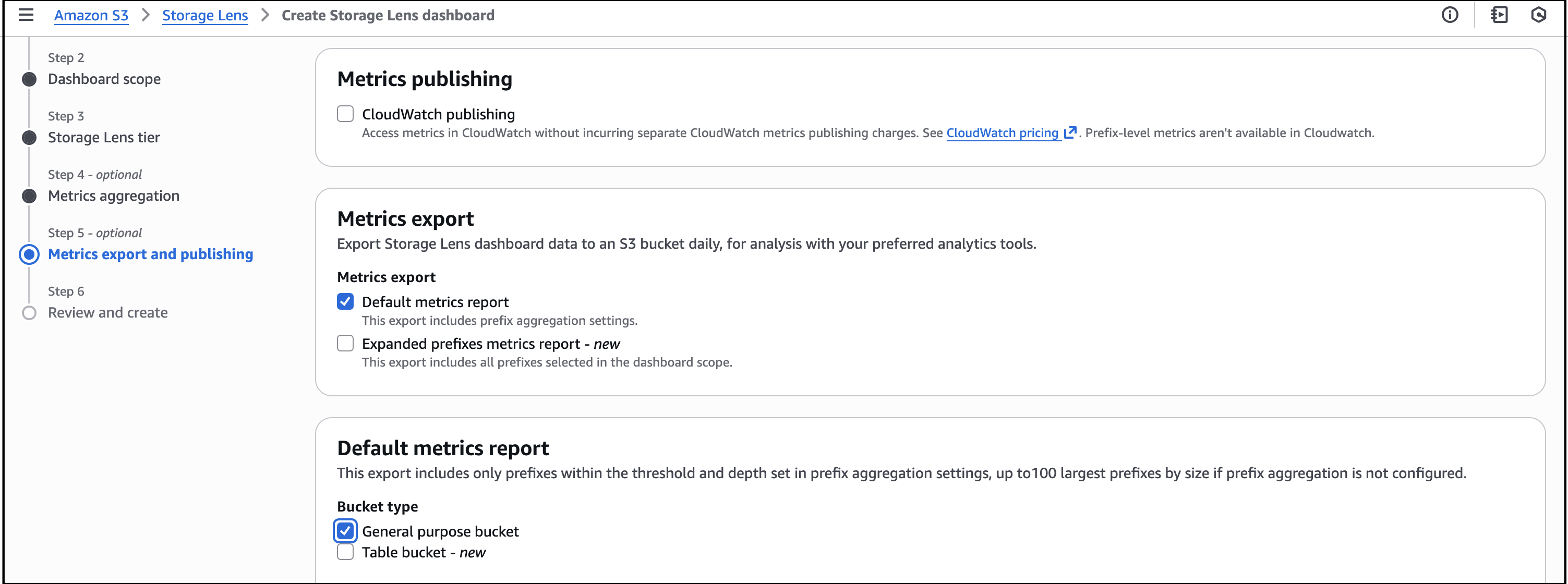This screenshot has width=1568, height=584.
Task: Uncheck General purpose bucket
Action: click(x=345, y=531)
